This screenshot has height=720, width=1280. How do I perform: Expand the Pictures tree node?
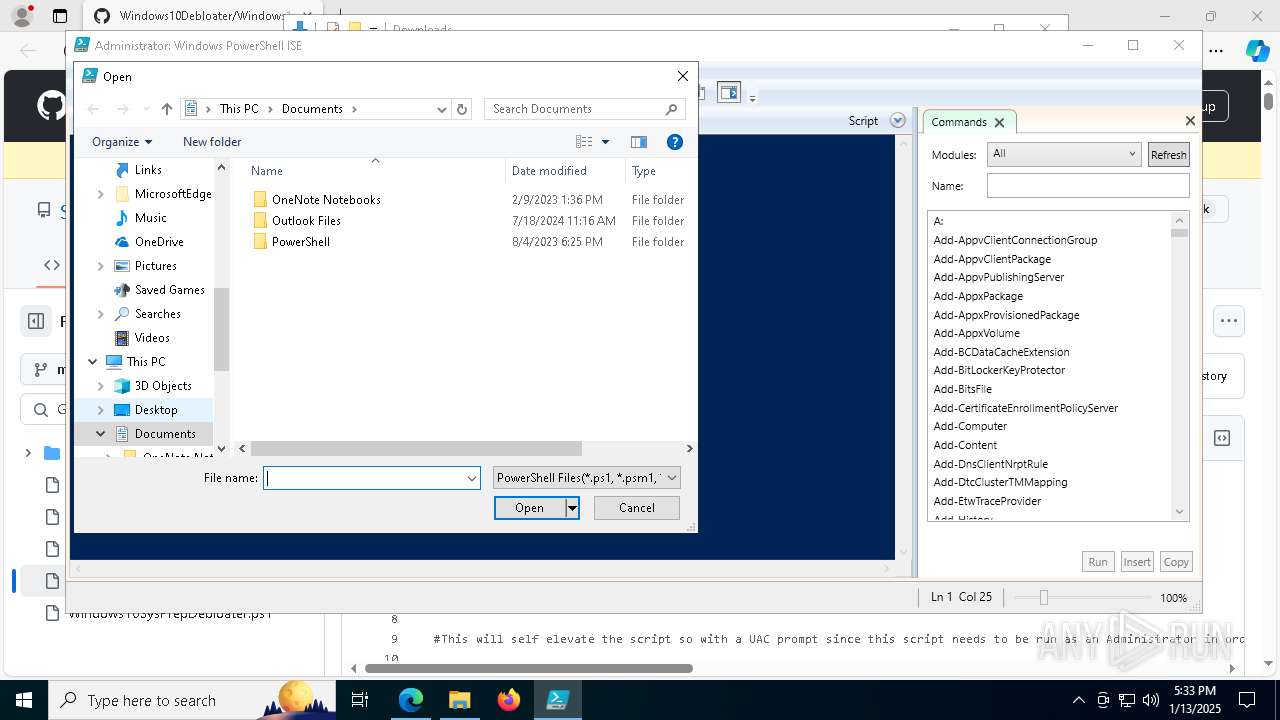pos(100,266)
